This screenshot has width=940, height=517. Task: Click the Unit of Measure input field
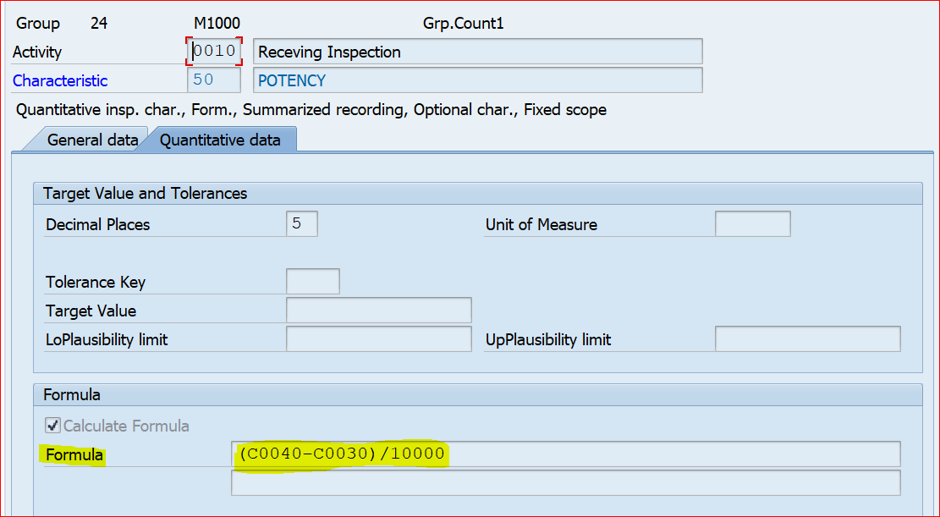click(x=753, y=224)
